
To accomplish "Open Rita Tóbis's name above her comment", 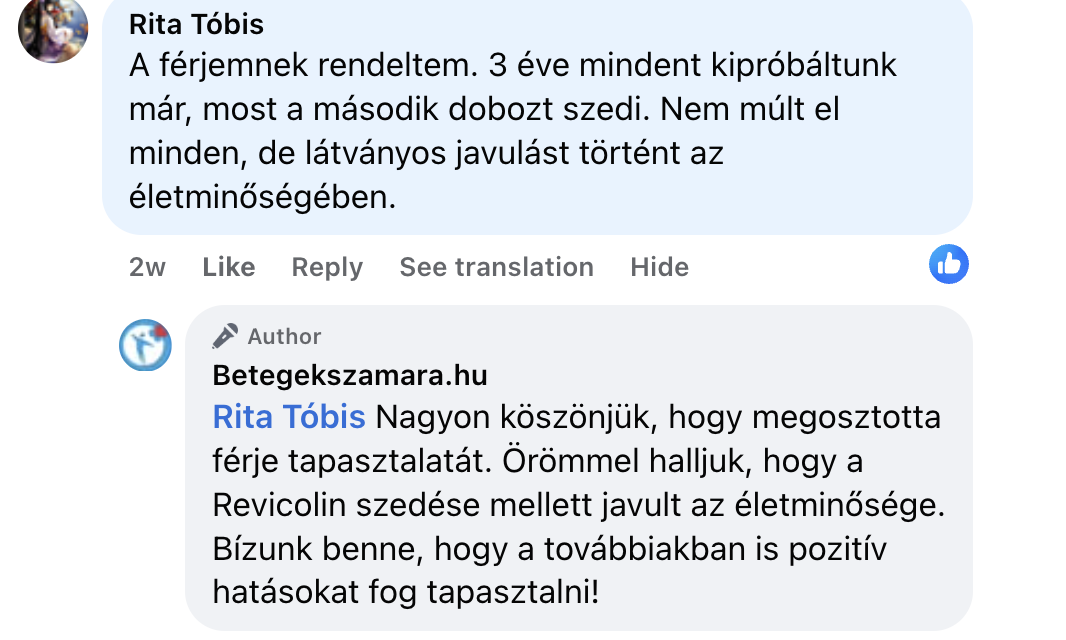I will (x=197, y=23).
